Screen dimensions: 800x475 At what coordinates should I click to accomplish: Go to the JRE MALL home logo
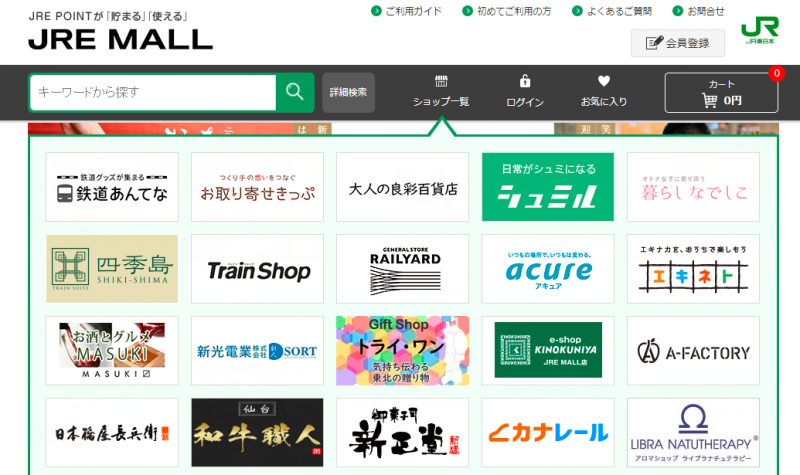(120, 39)
